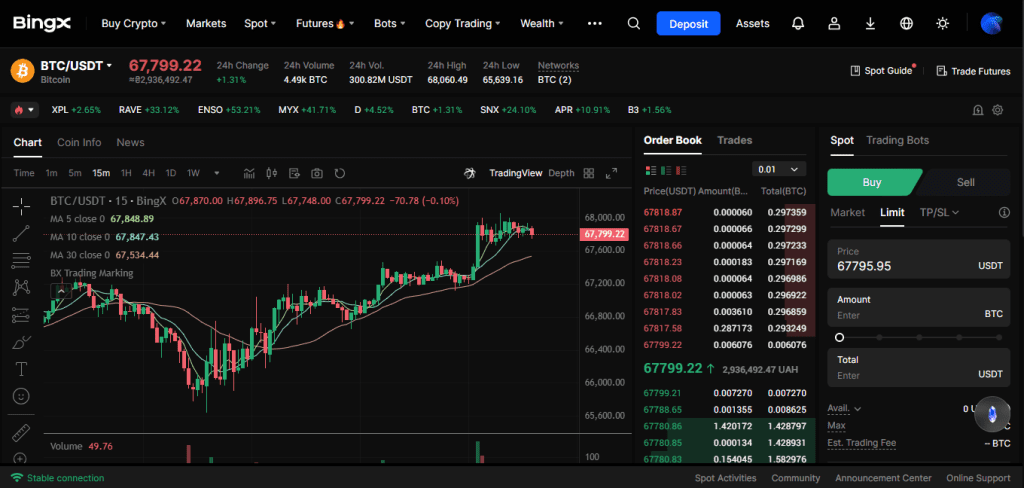Open the user account icon
1024x488 pixels.
pos(834,24)
